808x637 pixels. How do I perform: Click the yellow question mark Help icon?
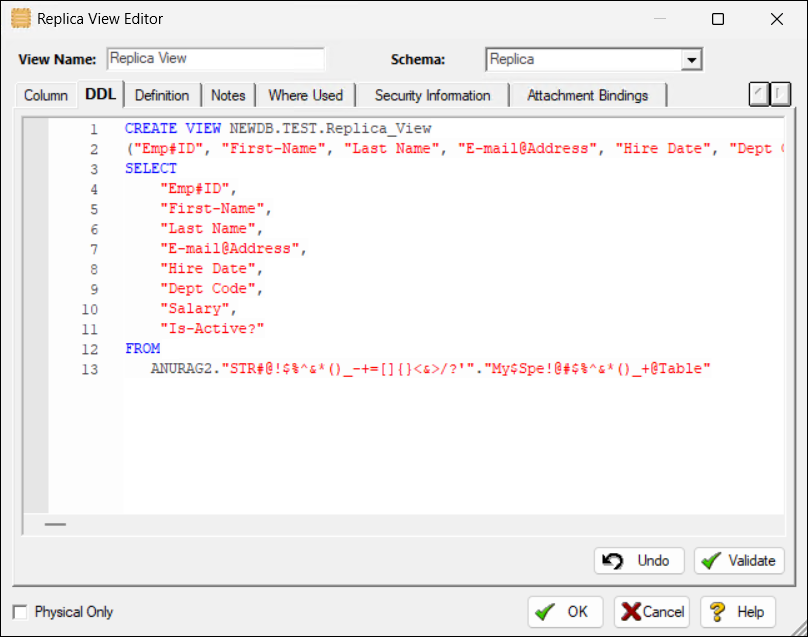(717, 612)
